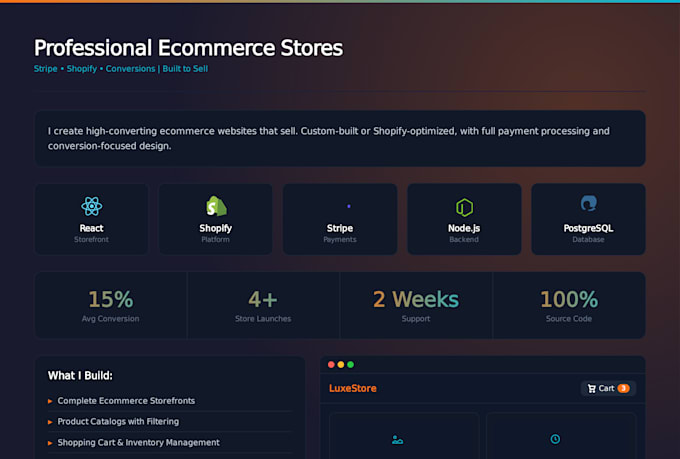Click the Complete Ecommerce Storefronts item
The height and width of the screenshot is (459, 680).
(x=126, y=401)
